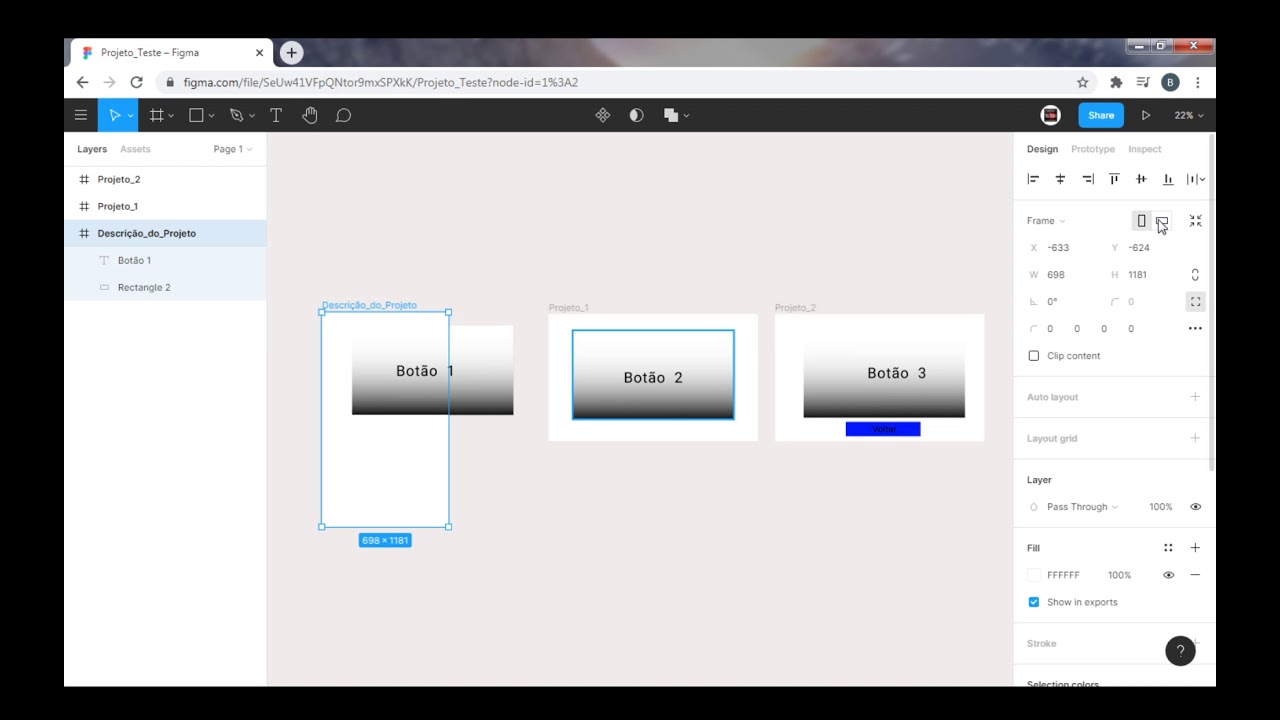The width and height of the screenshot is (1280, 720).
Task: Switch to the Layers tab
Action: (92, 149)
